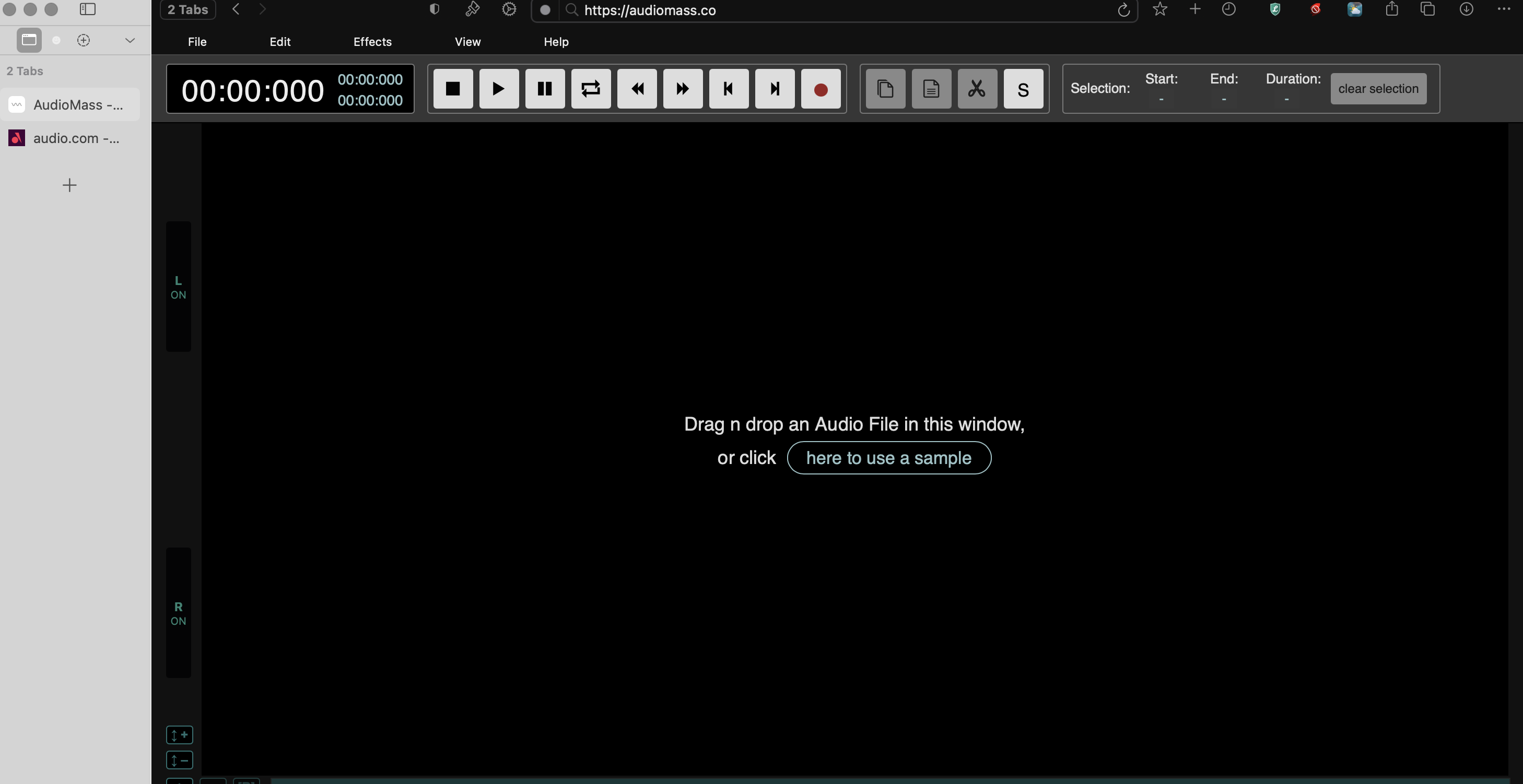The width and height of the screenshot is (1523, 784).
Task: Click the site info circle in address bar
Action: pos(545,10)
